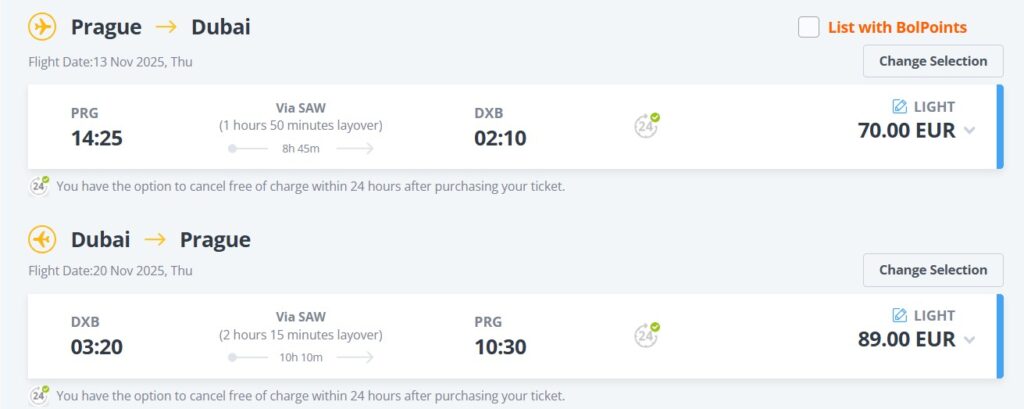Click the LIGHT fare edit icon above 70.00 EUR
This screenshot has height=409, width=1024.
click(899, 106)
